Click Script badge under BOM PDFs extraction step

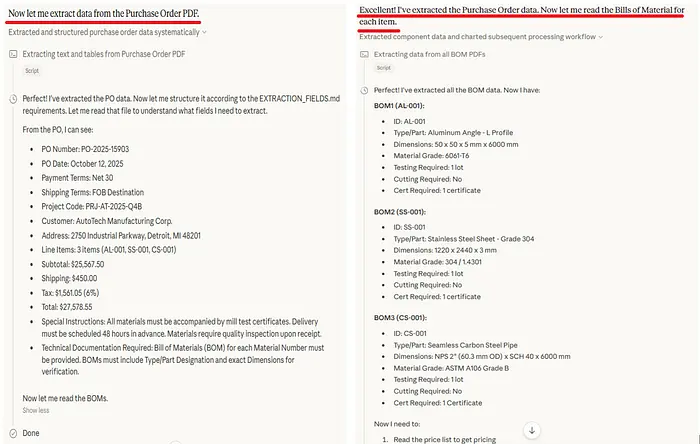385,69
